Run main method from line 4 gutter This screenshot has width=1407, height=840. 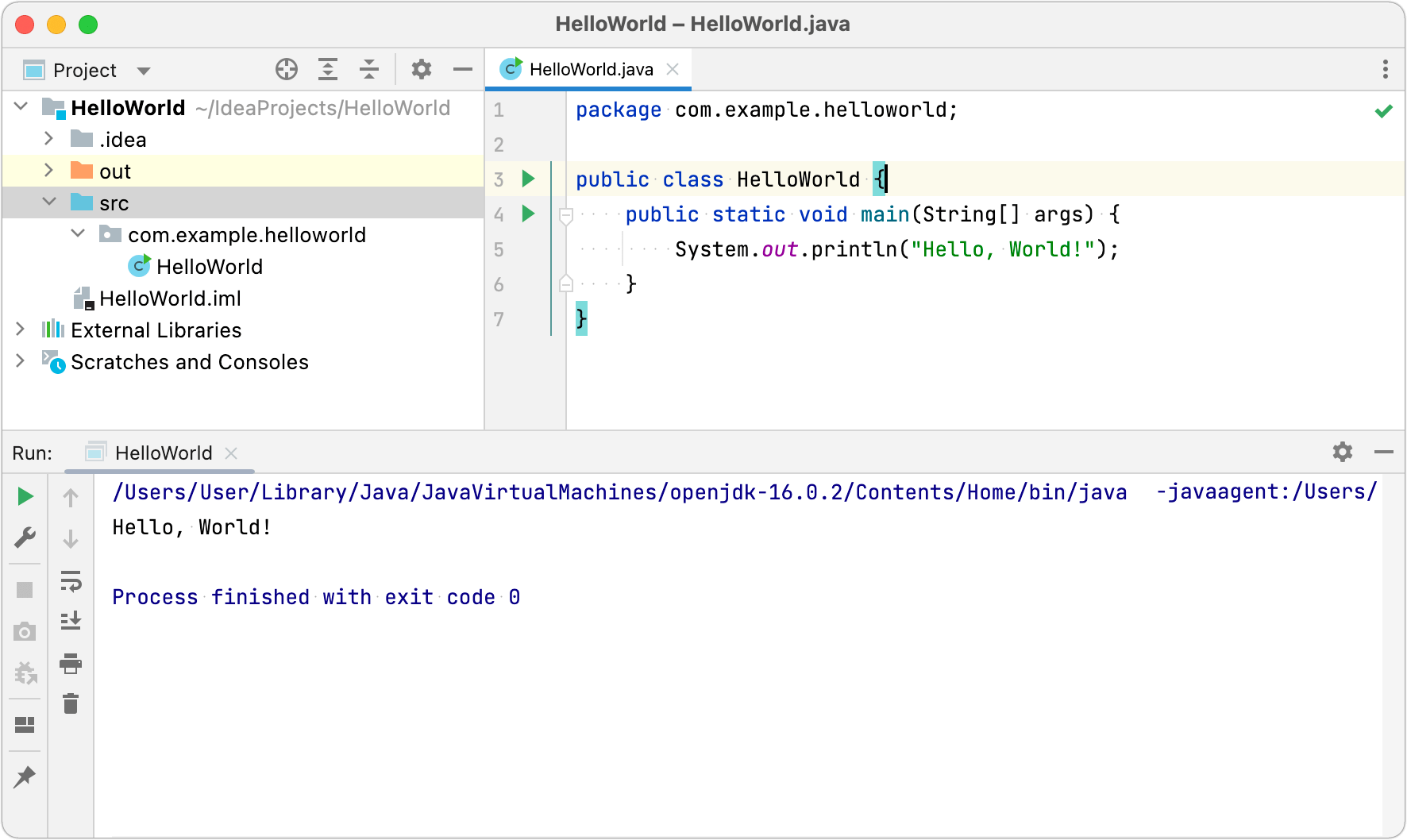pyautogui.click(x=529, y=214)
